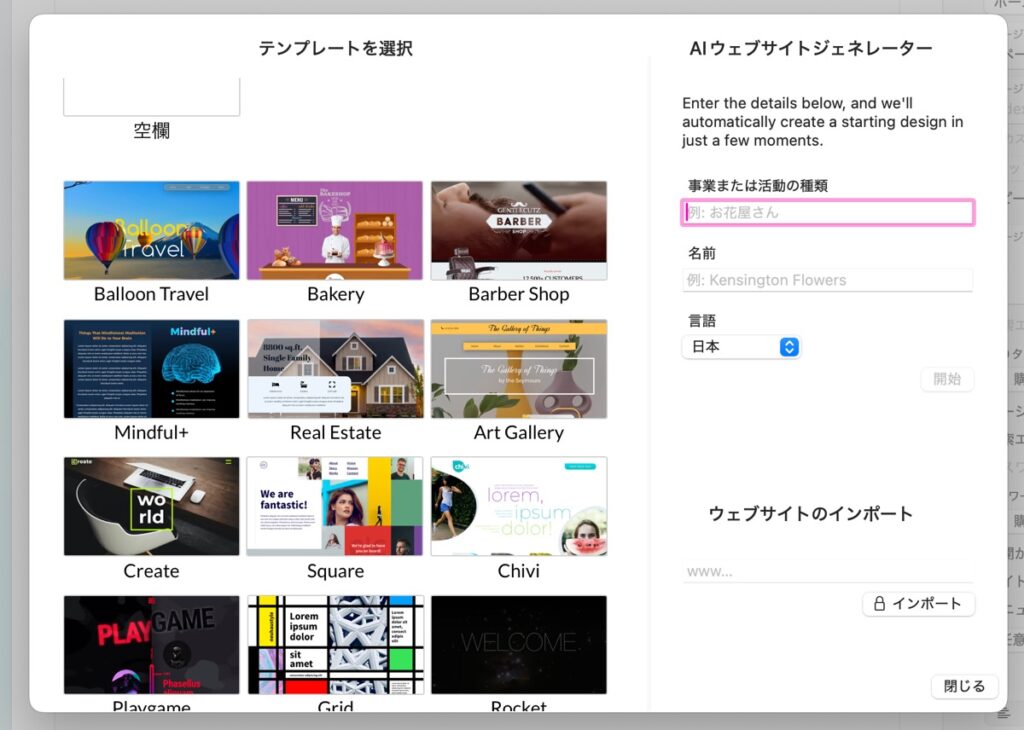
Task: Select the Playgame template thumbnail
Action: [x=151, y=644]
